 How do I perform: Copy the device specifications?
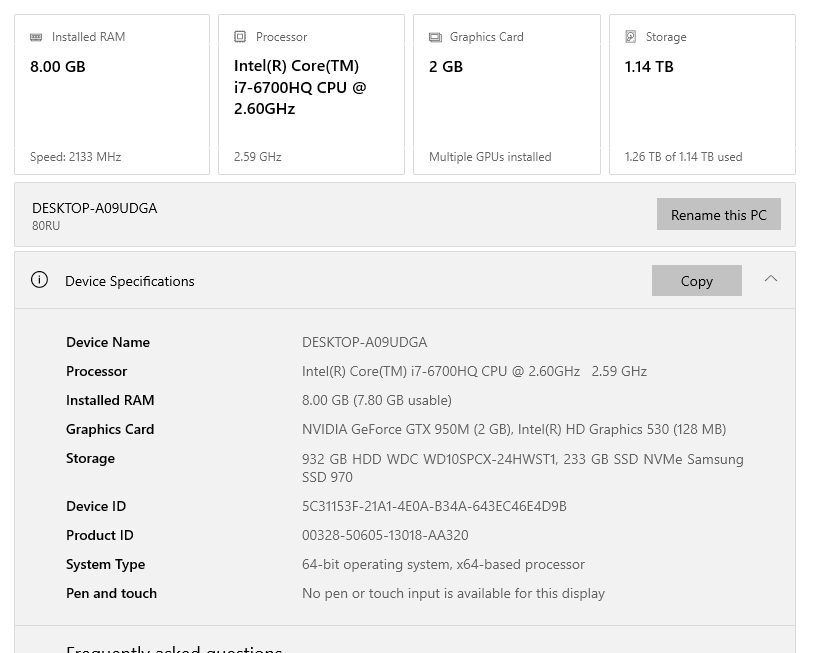697,281
